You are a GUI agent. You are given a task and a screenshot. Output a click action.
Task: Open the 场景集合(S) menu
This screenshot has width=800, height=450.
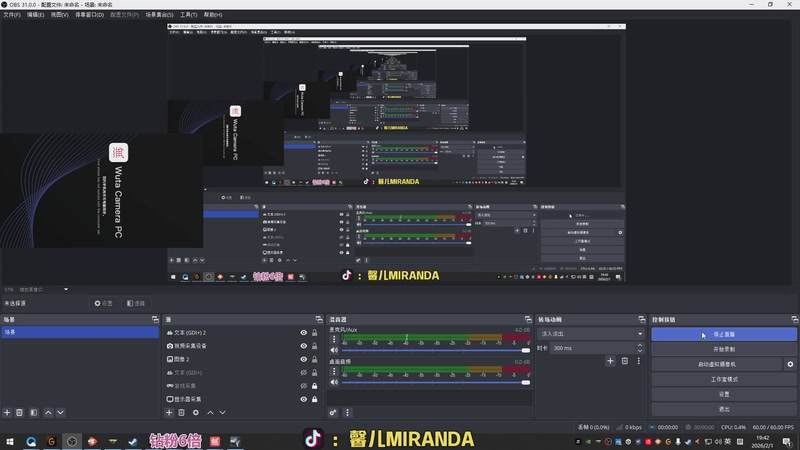tap(159, 15)
